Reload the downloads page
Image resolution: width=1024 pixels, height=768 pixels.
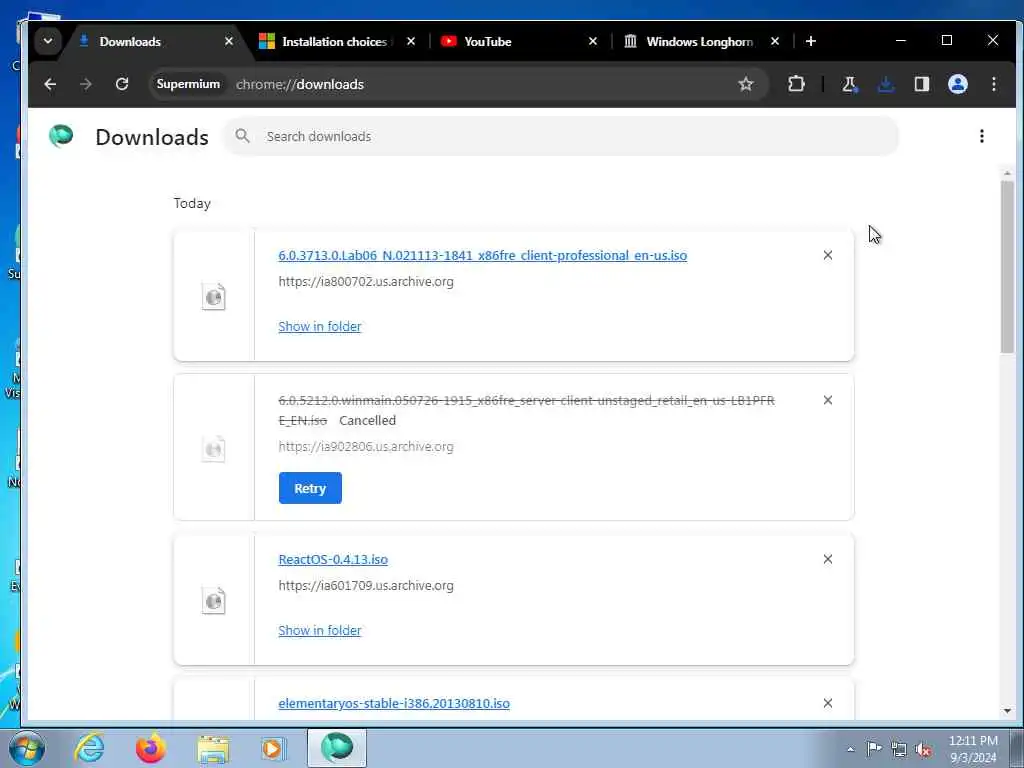point(121,84)
